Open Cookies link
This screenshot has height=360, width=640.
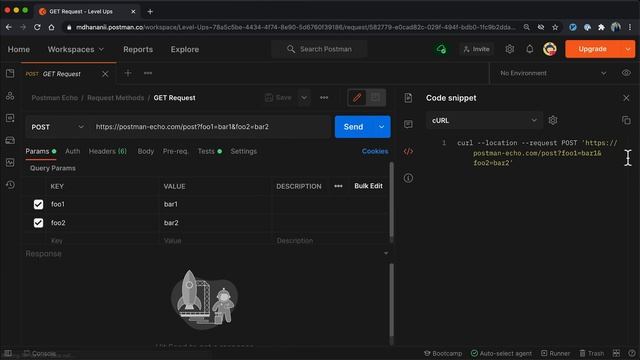375,151
